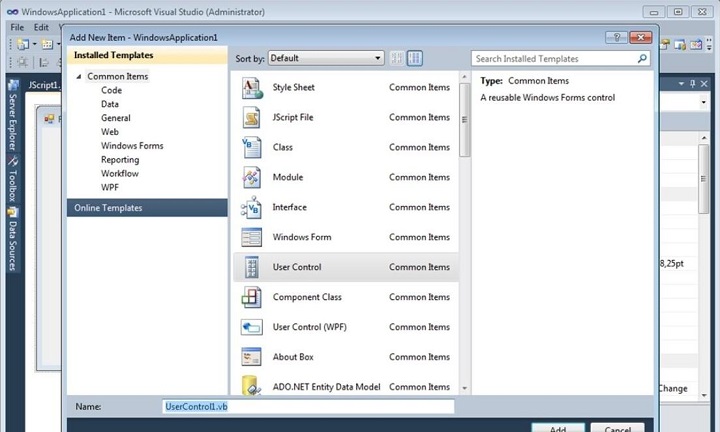Select WPF category in tree
Image resolution: width=720 pixels, height=432 pixels.
coord(110,187)
